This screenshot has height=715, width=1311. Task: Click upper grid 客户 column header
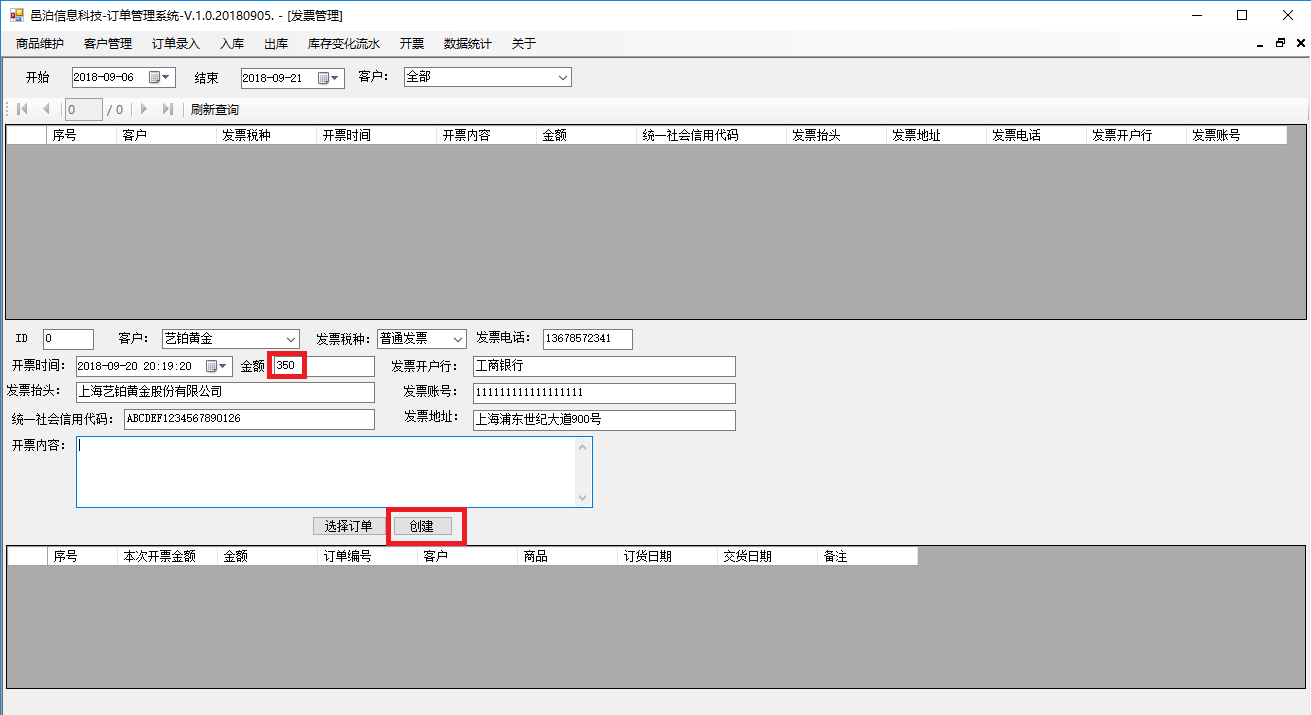click(x=167, y=135)
